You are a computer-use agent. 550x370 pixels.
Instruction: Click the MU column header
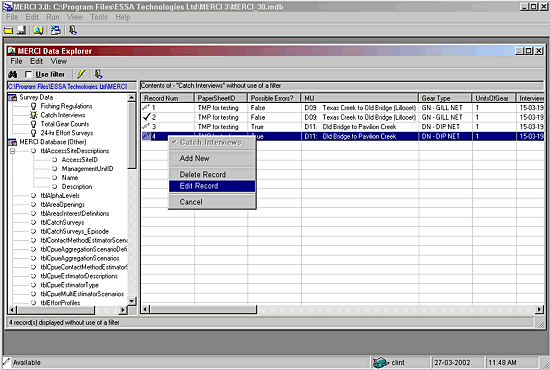(360, 98)
